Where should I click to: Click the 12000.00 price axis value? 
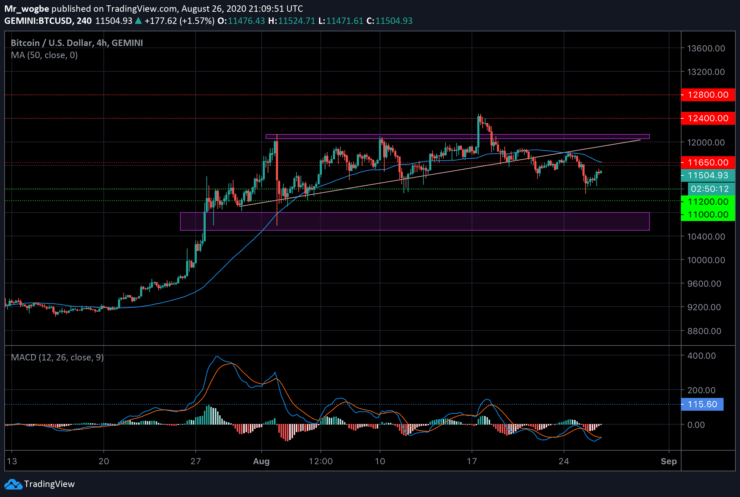pos(706,143)
